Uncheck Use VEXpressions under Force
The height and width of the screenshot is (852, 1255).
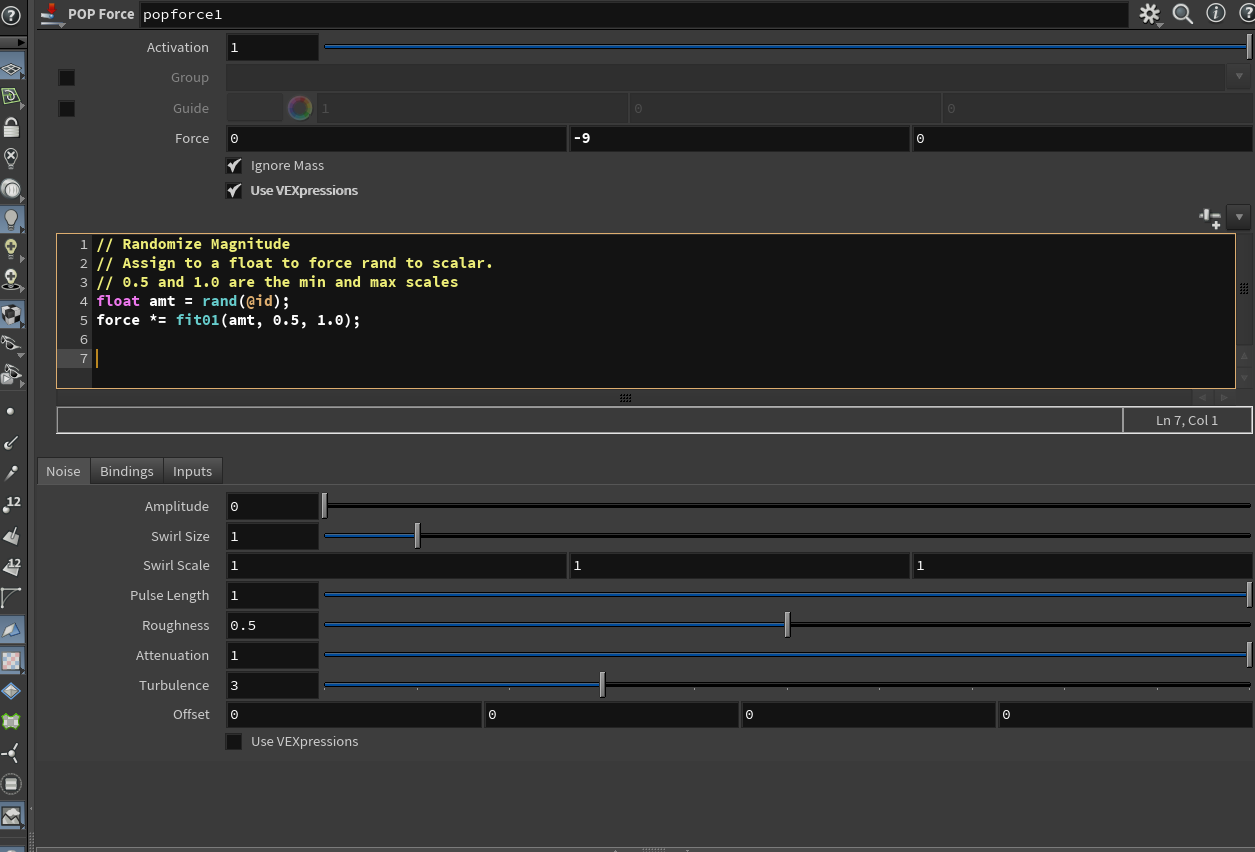pos(234,190)
